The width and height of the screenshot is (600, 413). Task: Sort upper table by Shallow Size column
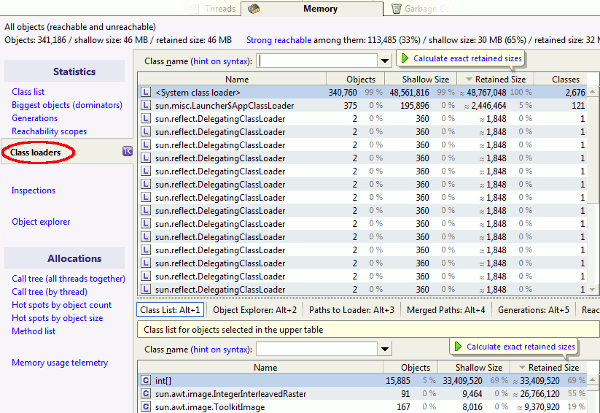[421, 79]
